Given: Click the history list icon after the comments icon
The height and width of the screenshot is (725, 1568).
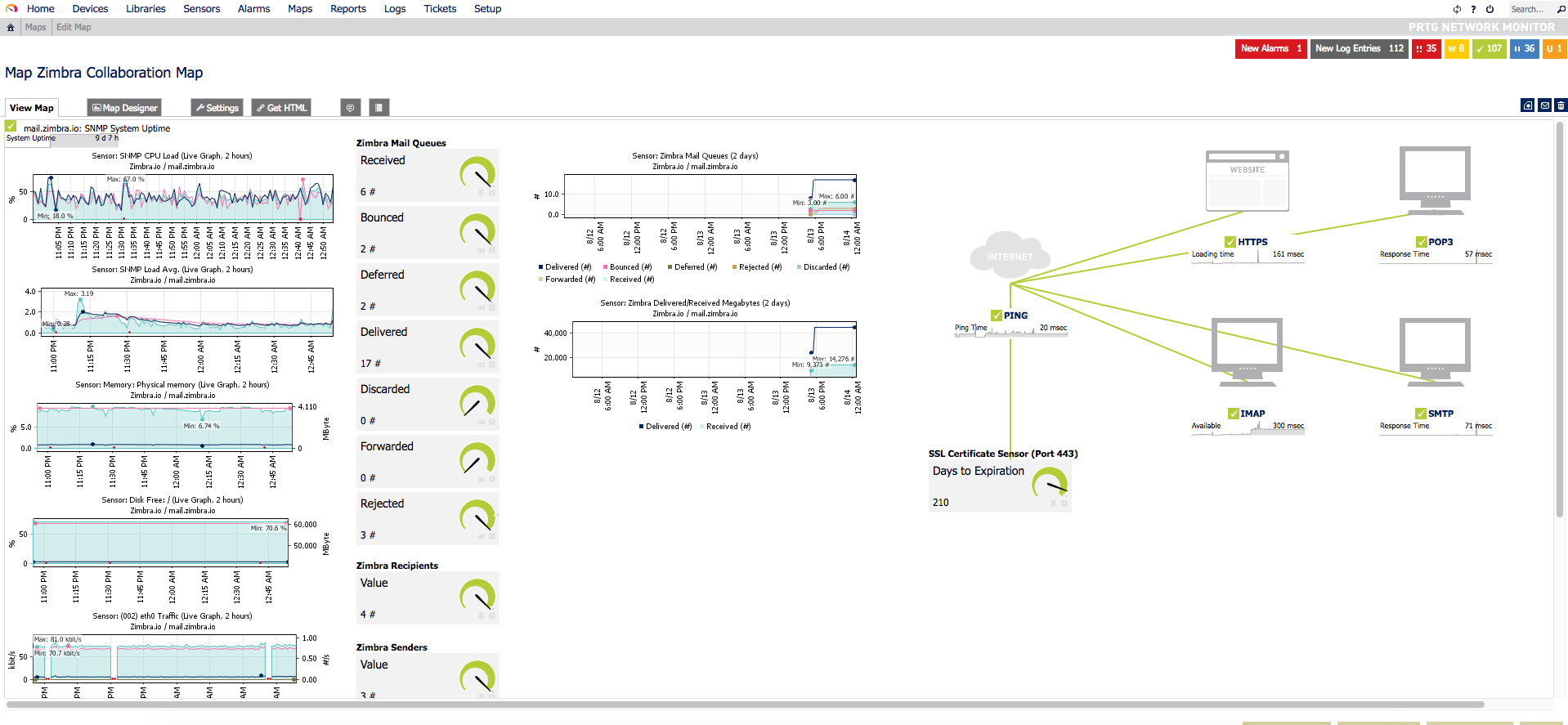Looking at the screenshot, I should pyautogui.click(x=378, y=108).
